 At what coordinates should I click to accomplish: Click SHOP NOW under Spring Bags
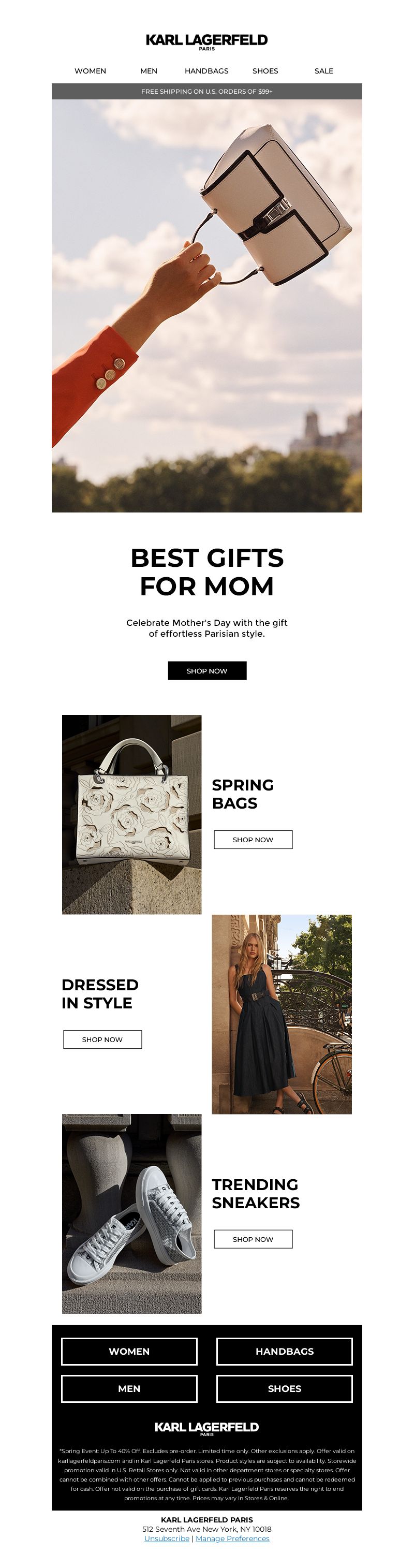pos(253,840)
